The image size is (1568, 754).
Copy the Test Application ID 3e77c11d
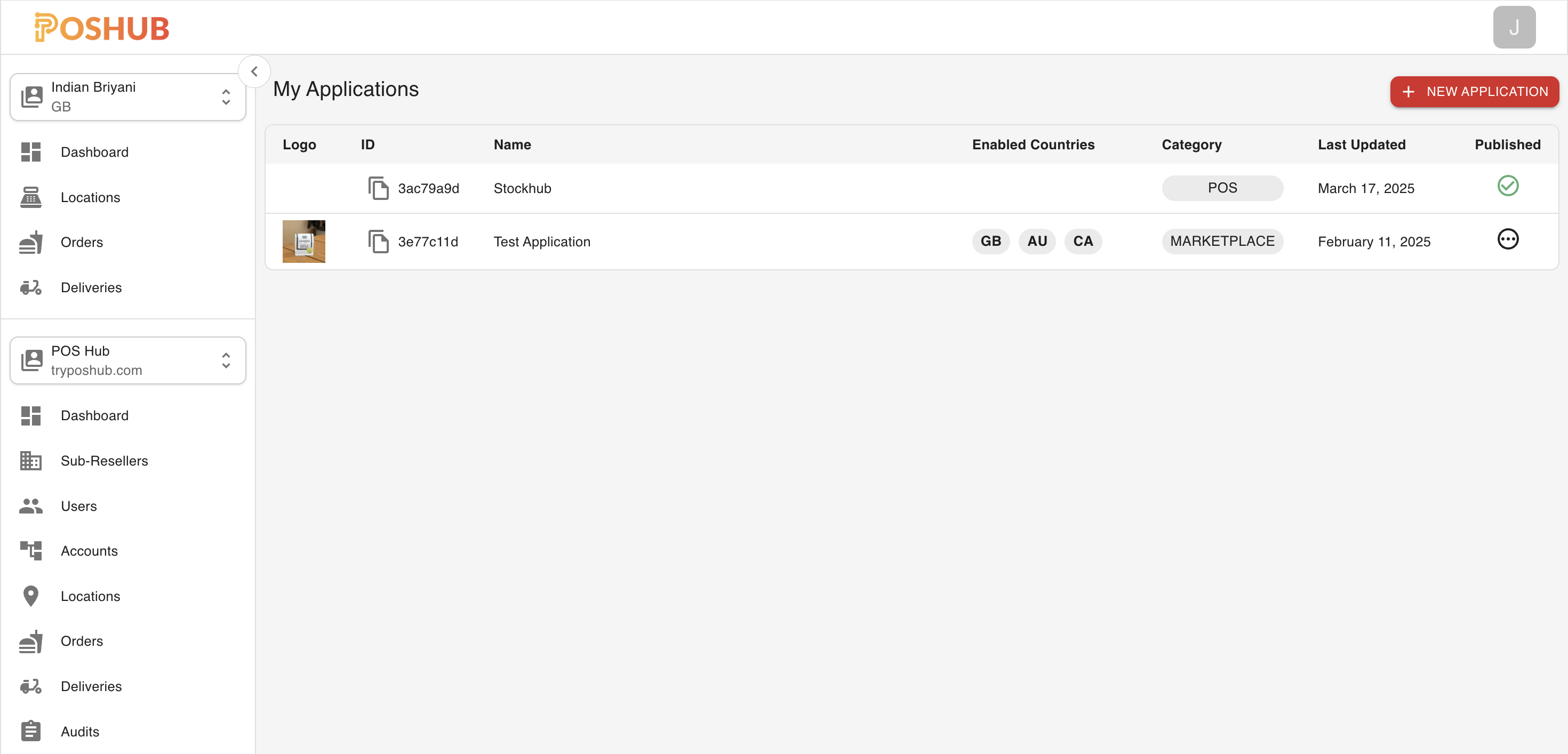tap(378, 241)
